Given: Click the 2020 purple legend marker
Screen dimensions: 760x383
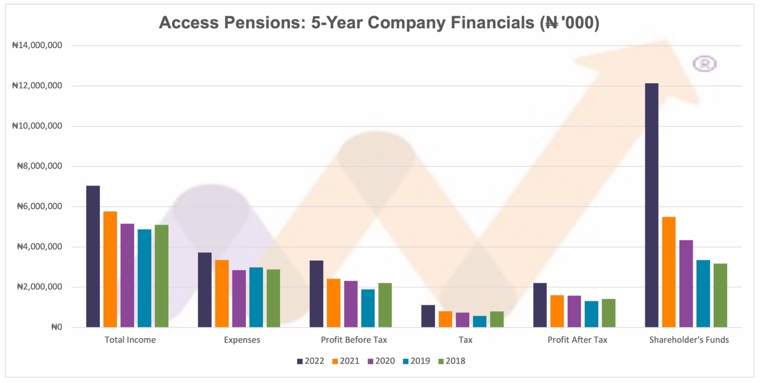Looking at the screenshot, I should coord(371,361).
